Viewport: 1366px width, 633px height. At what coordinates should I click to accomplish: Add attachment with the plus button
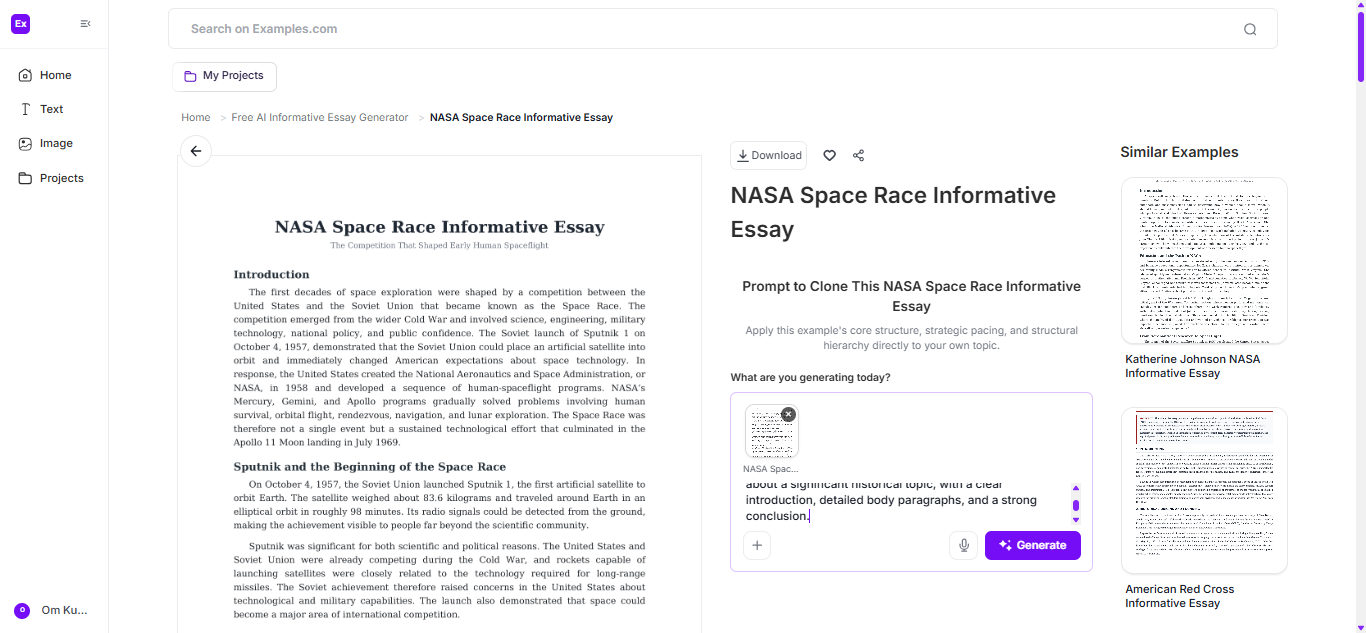coord(757,545)
